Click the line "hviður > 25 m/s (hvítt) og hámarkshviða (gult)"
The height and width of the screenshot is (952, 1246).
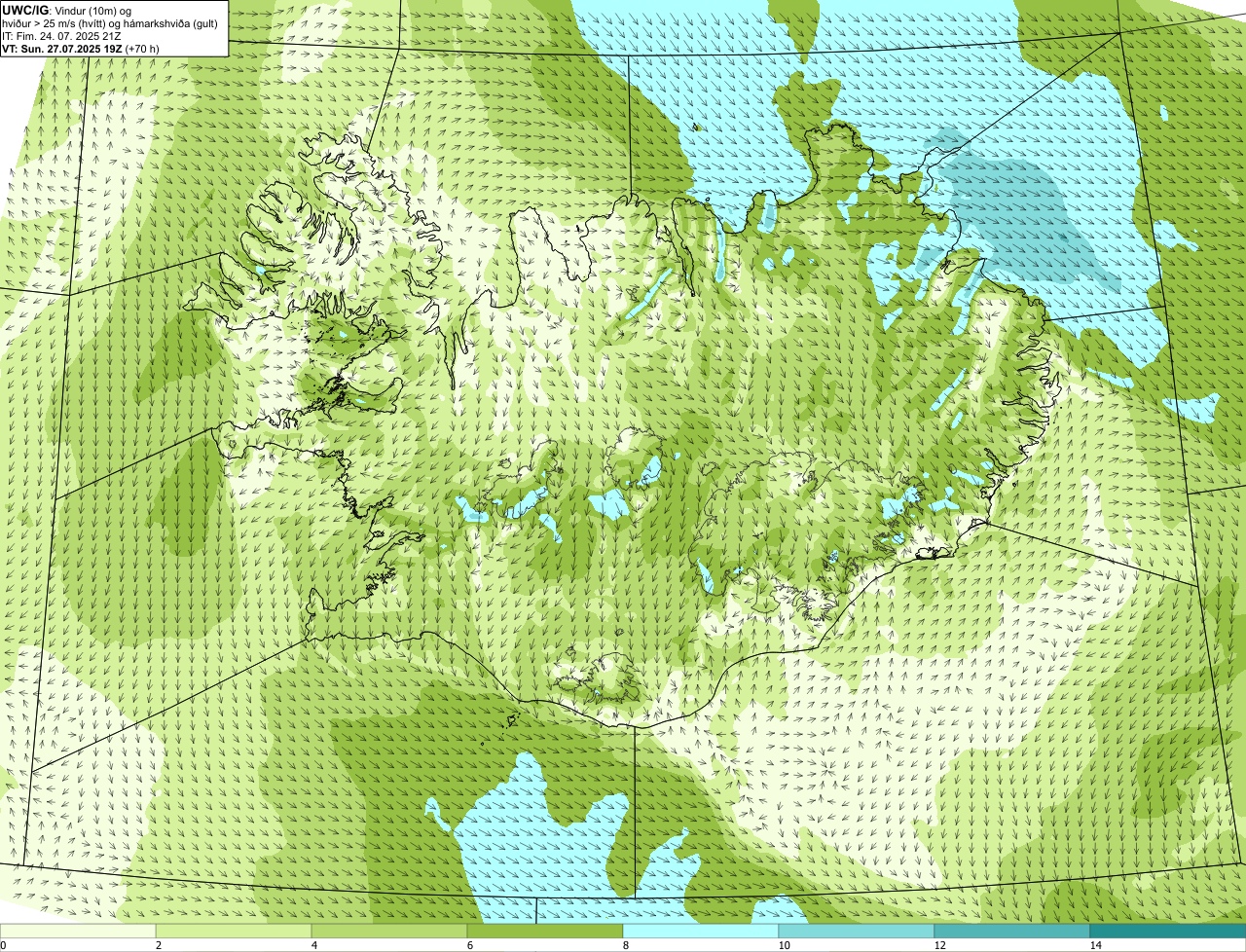pyautogui.click(x=110, y=22)
